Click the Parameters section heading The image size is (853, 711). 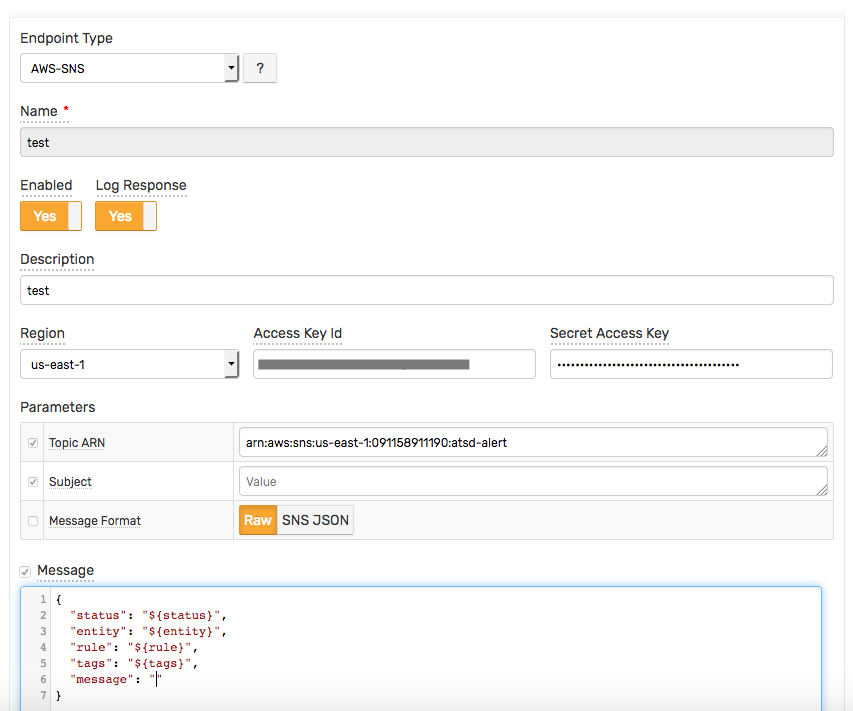[x=58, y=407]
